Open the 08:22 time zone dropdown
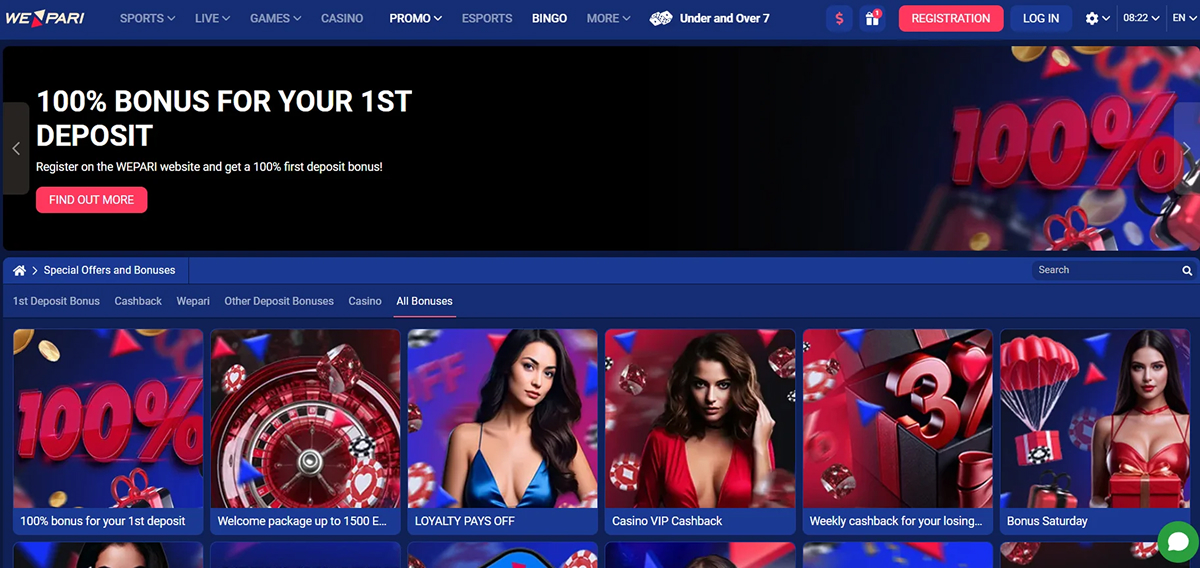The height and width of the screenshot is (568, 1200). pyautogui.click(x=1141, y=18)
